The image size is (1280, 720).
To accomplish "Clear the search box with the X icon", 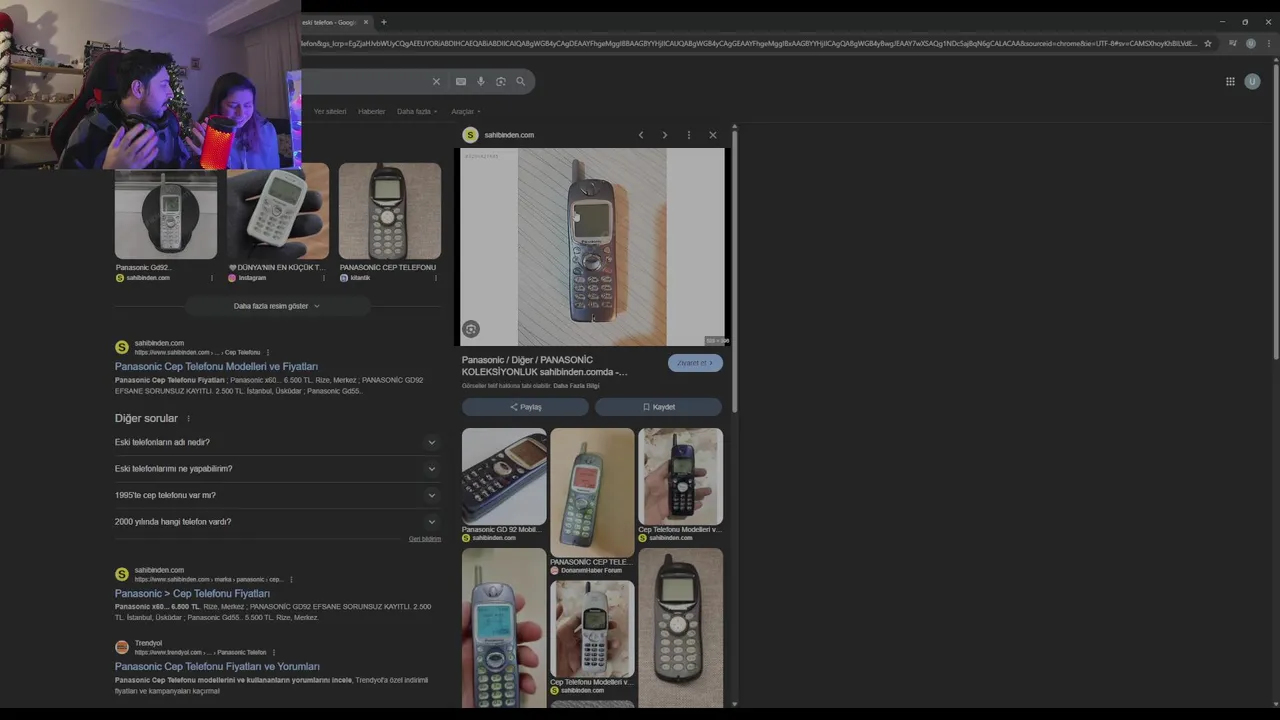I will coord(436,82).
